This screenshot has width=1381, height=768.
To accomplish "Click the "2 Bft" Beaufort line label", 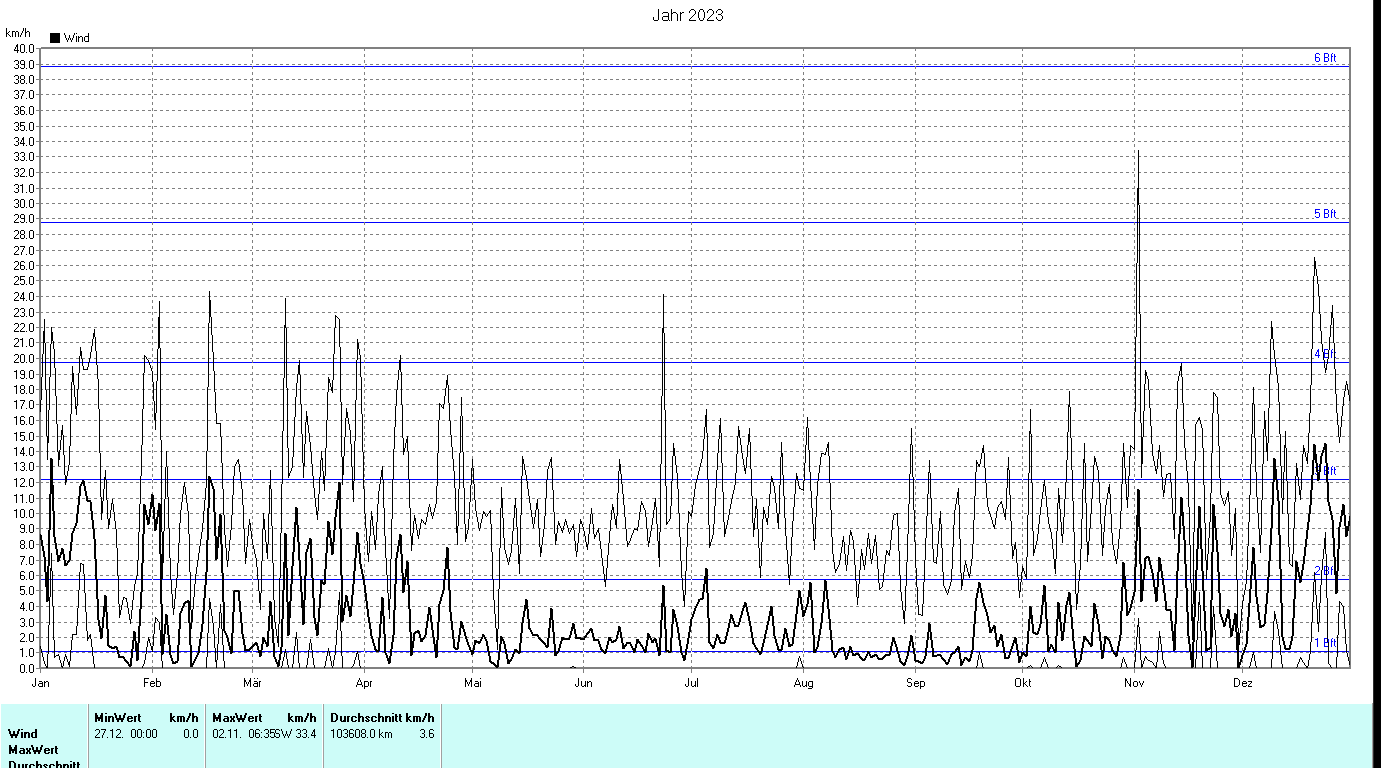I will pos(1325,570).
